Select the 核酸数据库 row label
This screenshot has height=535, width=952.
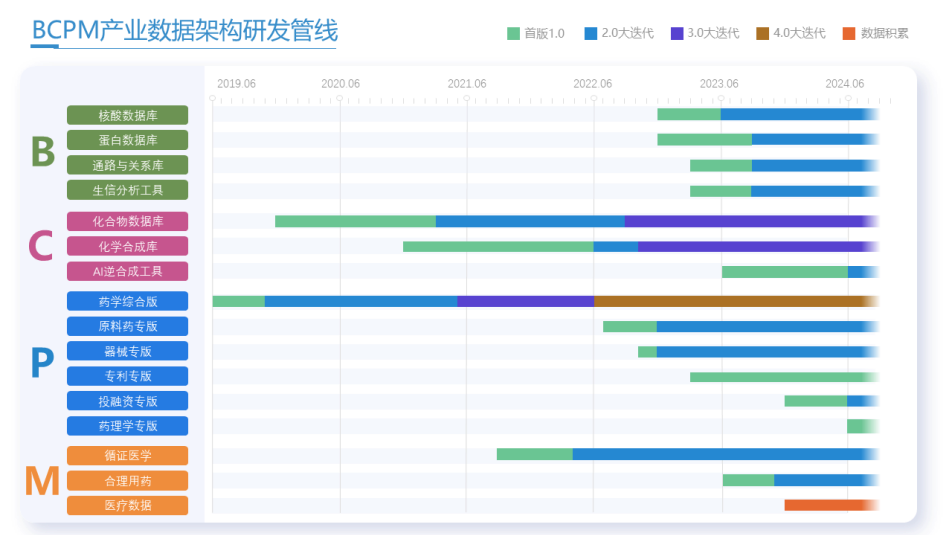click(x=127, y=115)
